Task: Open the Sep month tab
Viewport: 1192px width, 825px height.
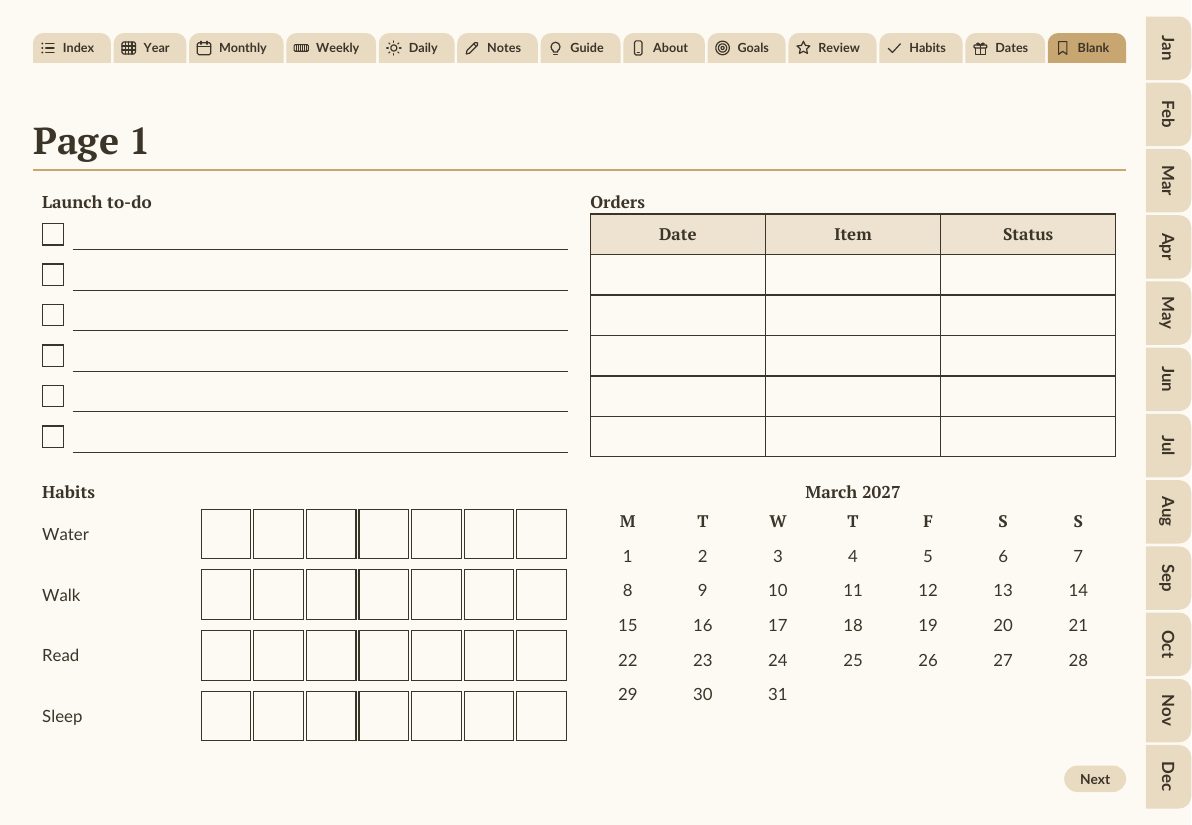Action: click(x=1168, y=578)
